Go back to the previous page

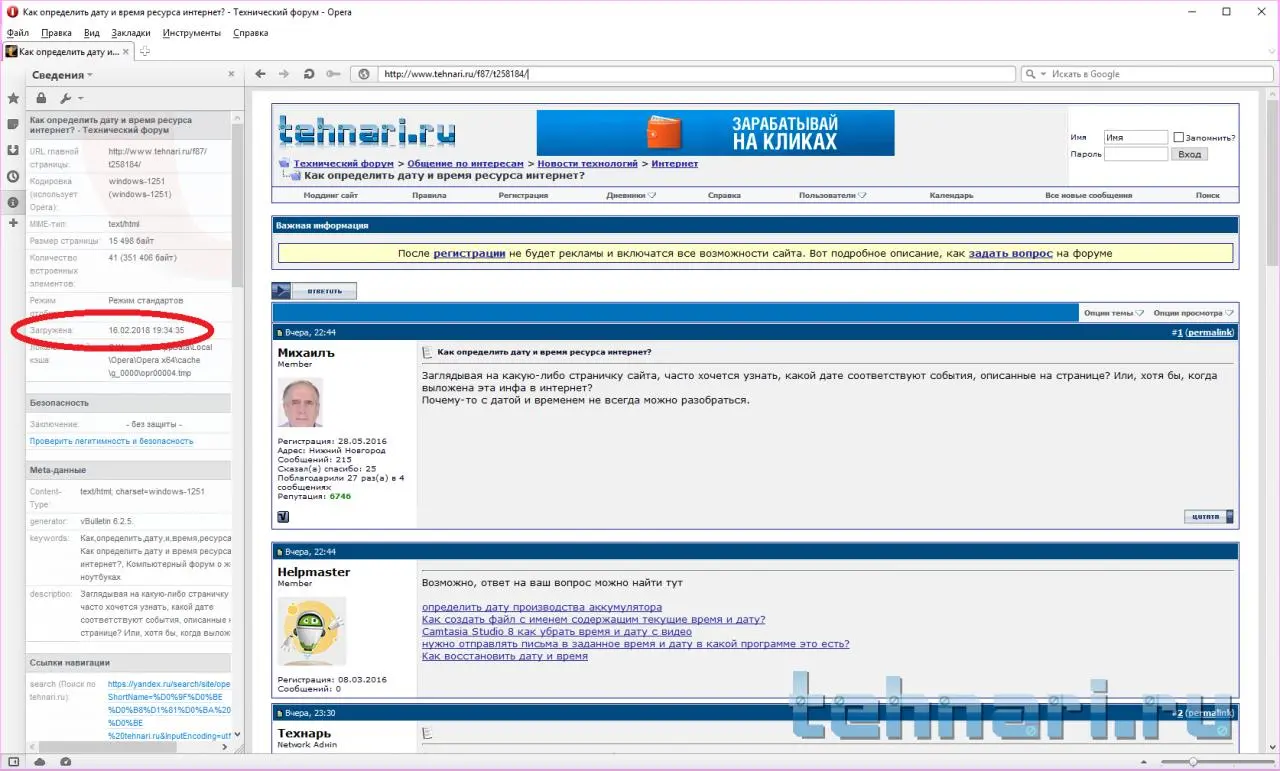[261, 74]
